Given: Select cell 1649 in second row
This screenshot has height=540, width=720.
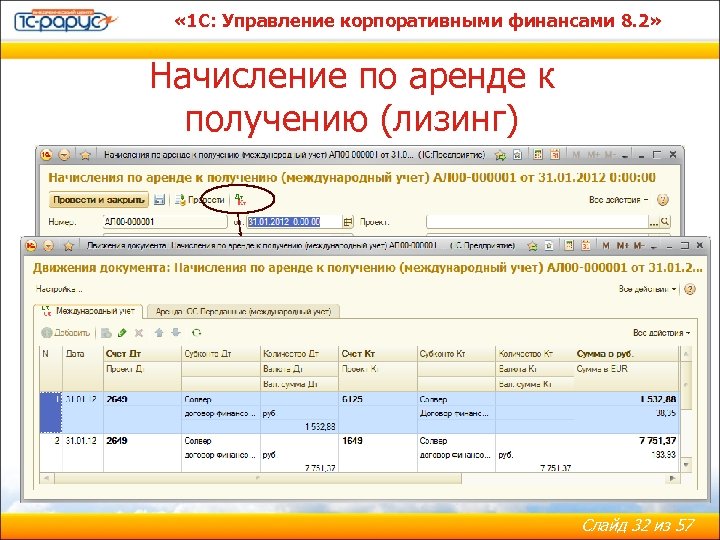Looking at the screenshot, I should coord(378,440).
